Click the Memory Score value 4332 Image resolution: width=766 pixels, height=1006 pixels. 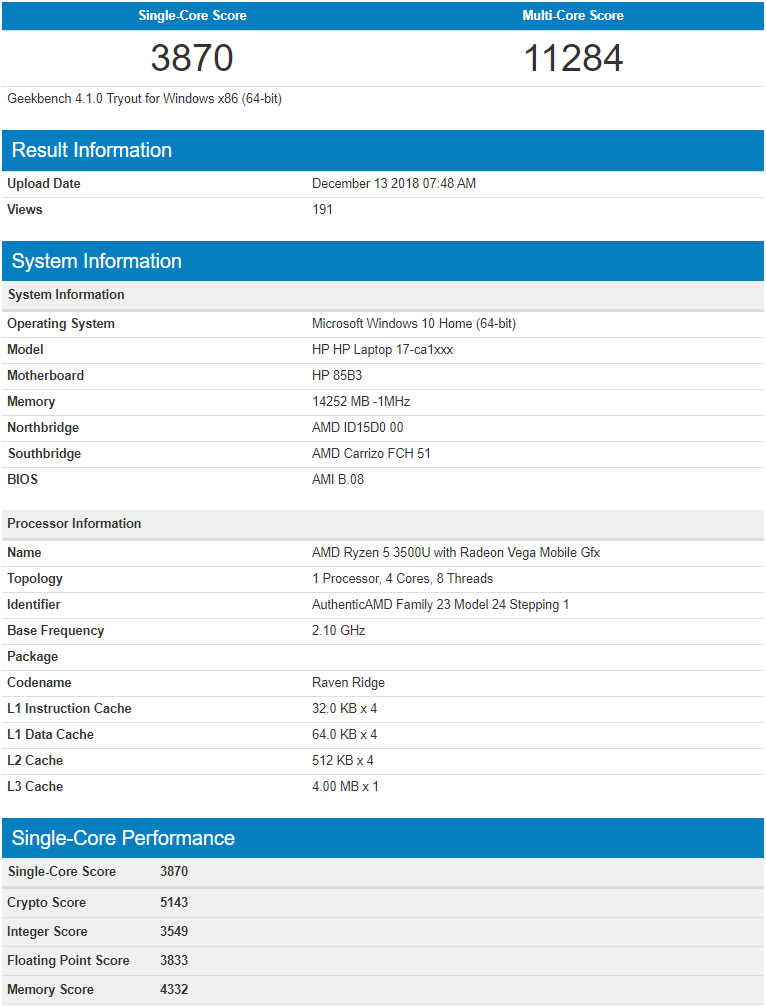click(x=174, y=989)
